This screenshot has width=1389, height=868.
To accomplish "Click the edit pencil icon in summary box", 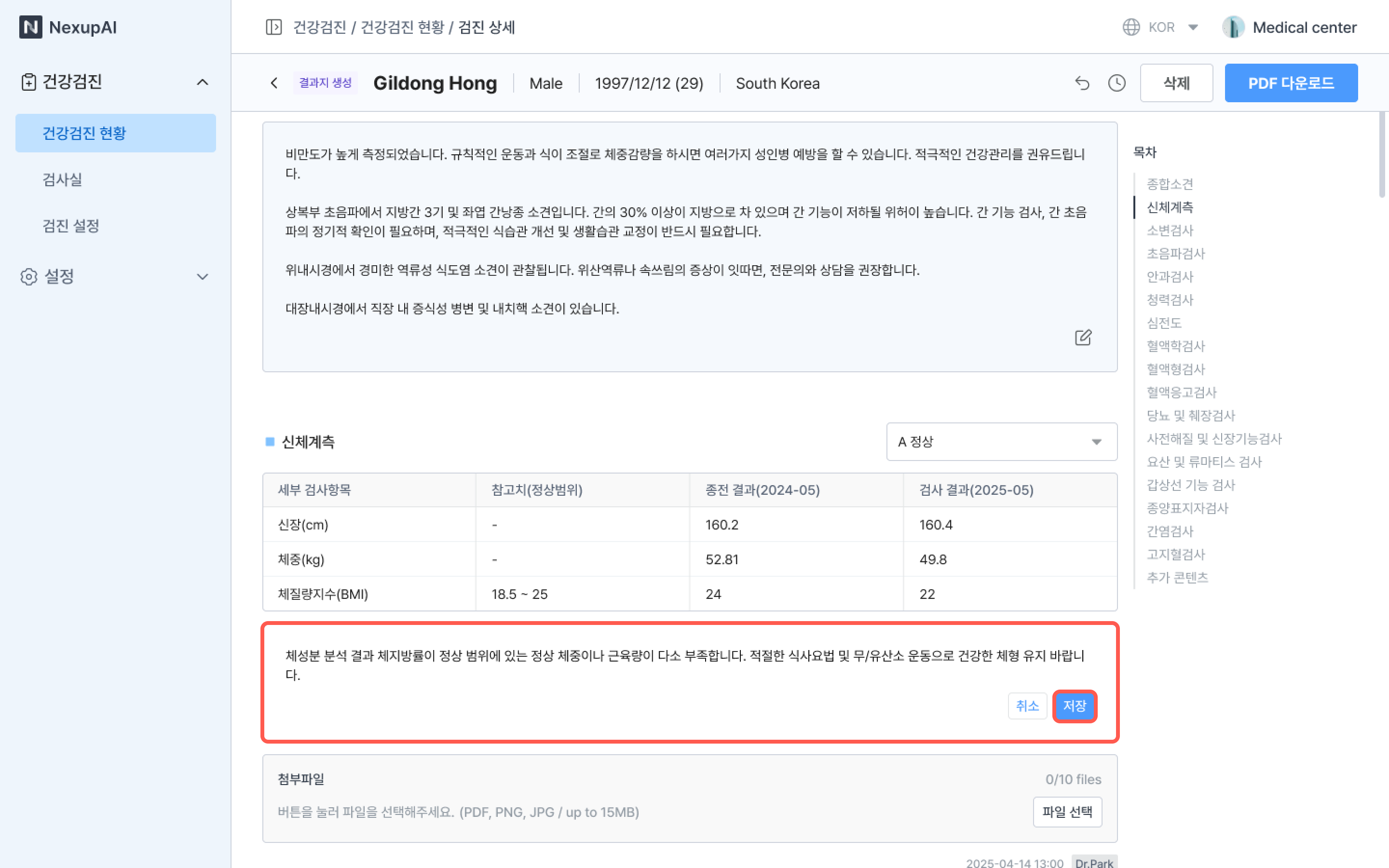I will point(1082,338).
